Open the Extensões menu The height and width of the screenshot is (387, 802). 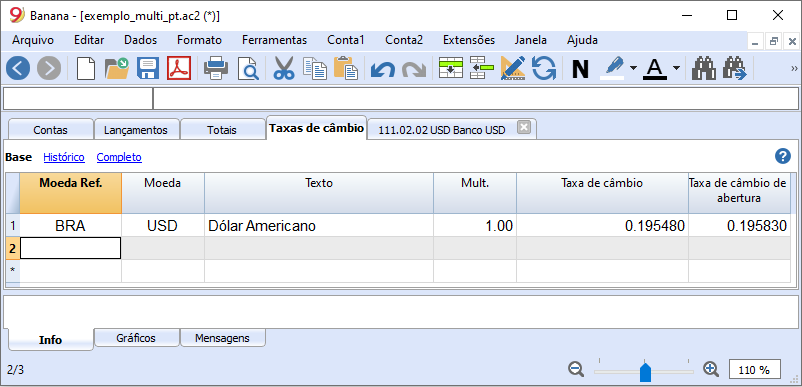point(469,40)
